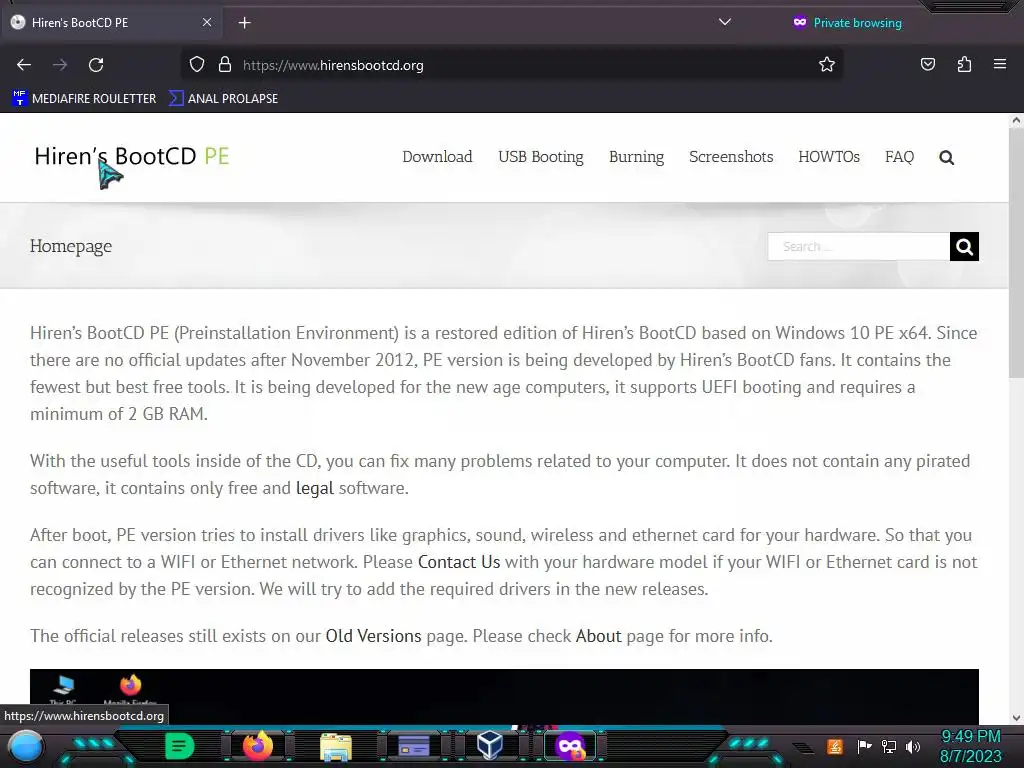Open the blue window app in taskbar
Viewport: 1024px width, 768px height.
[x=414, y=746]
